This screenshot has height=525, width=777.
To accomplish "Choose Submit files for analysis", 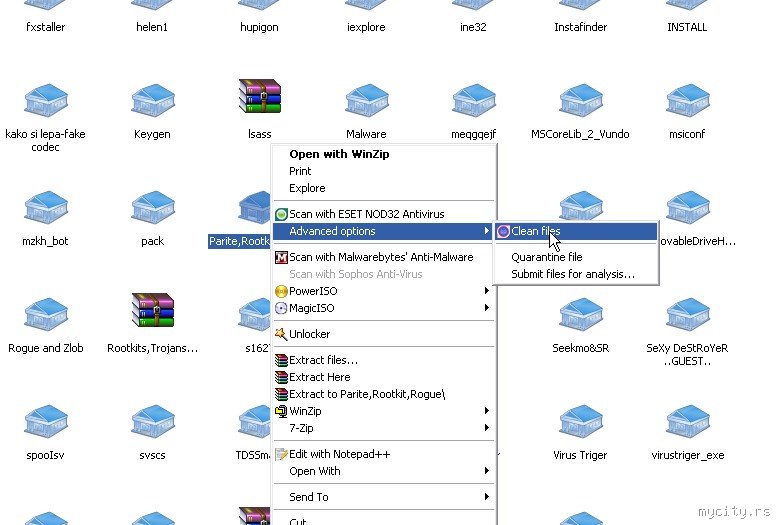I will click(576, 274).
